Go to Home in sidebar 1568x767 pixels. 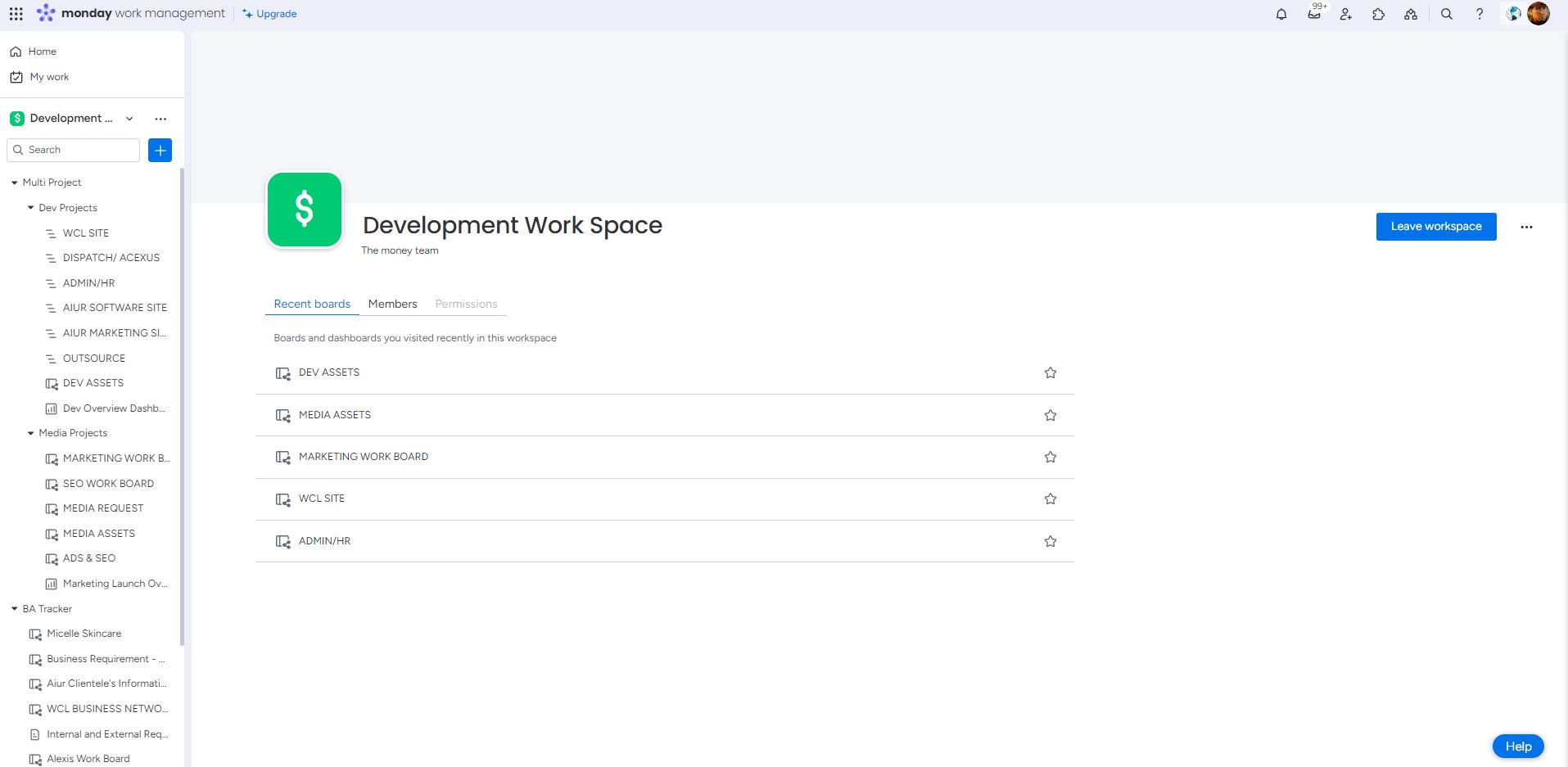(43, 52)
